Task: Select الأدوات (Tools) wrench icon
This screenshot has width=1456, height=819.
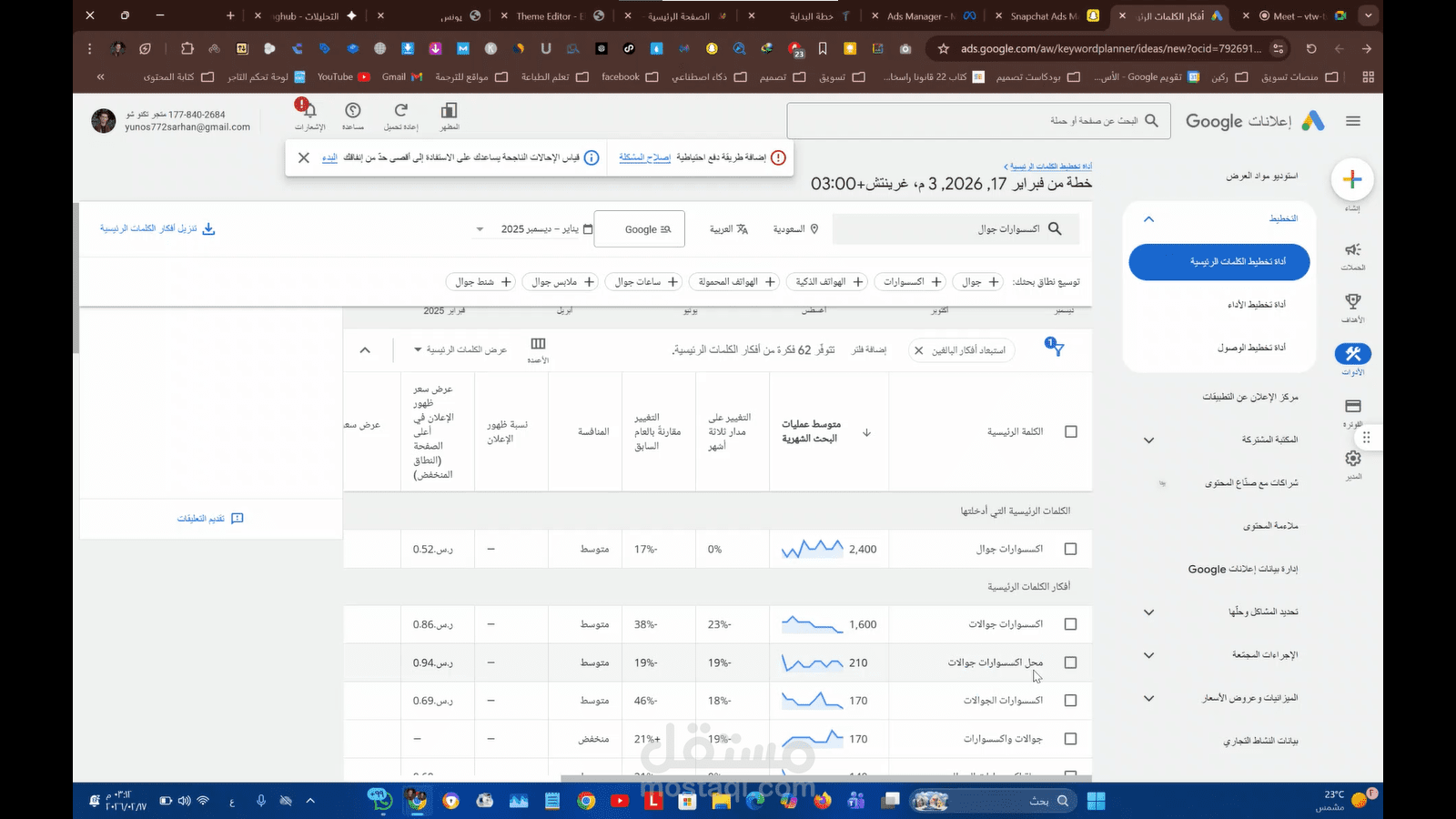Action: (1353, 354)
